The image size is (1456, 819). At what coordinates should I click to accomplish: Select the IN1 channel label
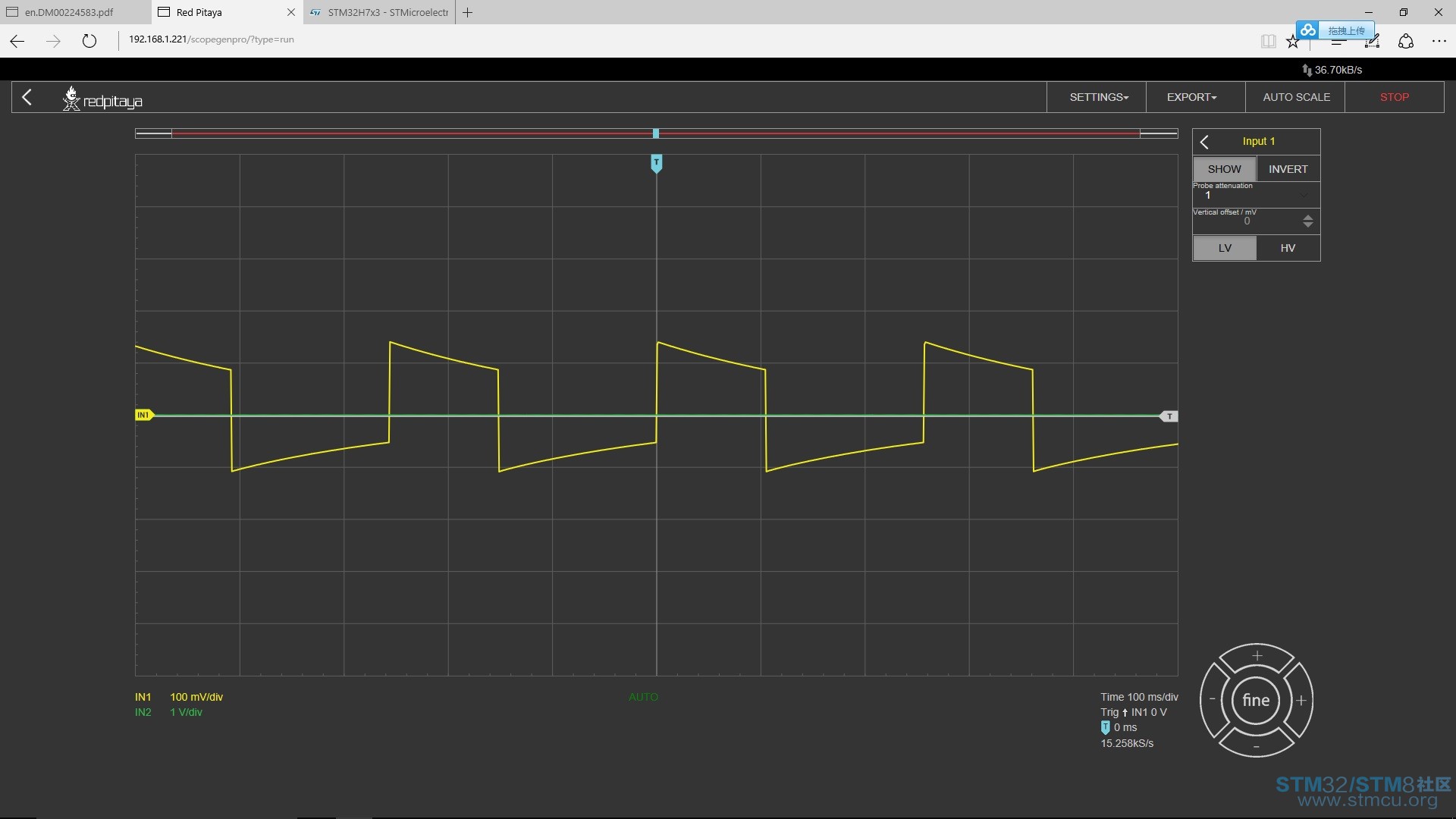[143, 697]
